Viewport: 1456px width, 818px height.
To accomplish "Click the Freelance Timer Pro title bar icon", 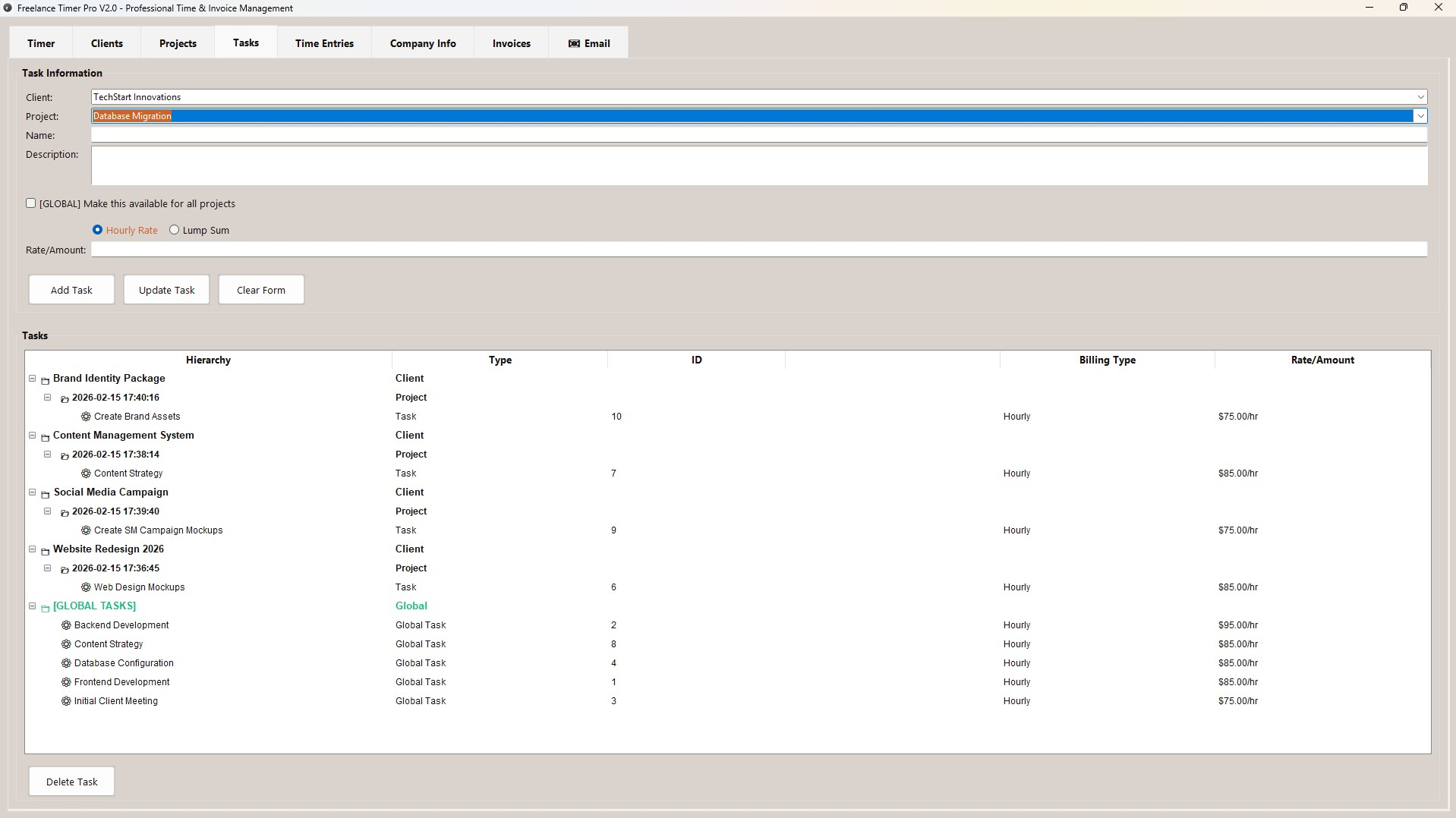I will click(x=8, y=8).
